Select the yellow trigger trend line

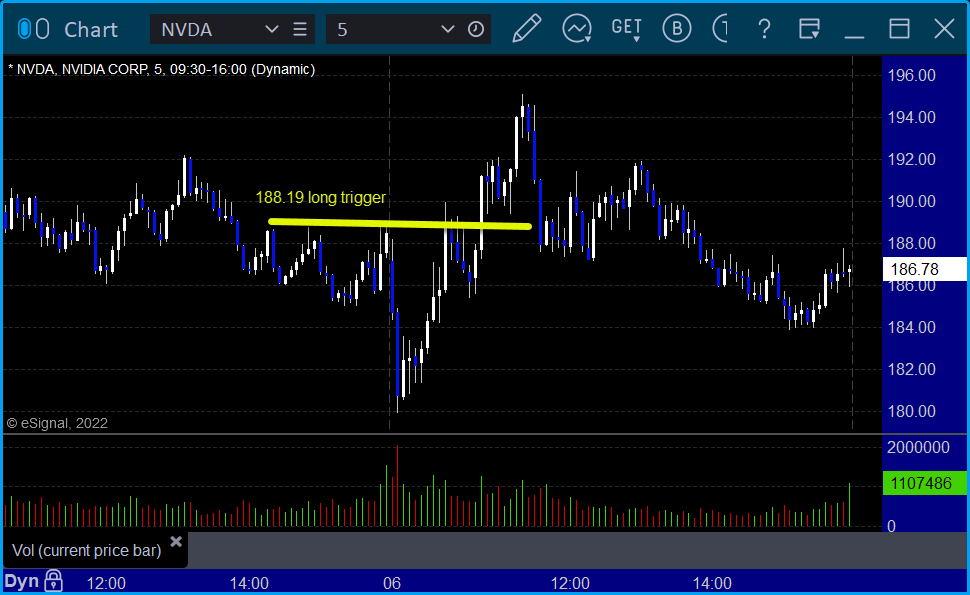pos(400,224)
